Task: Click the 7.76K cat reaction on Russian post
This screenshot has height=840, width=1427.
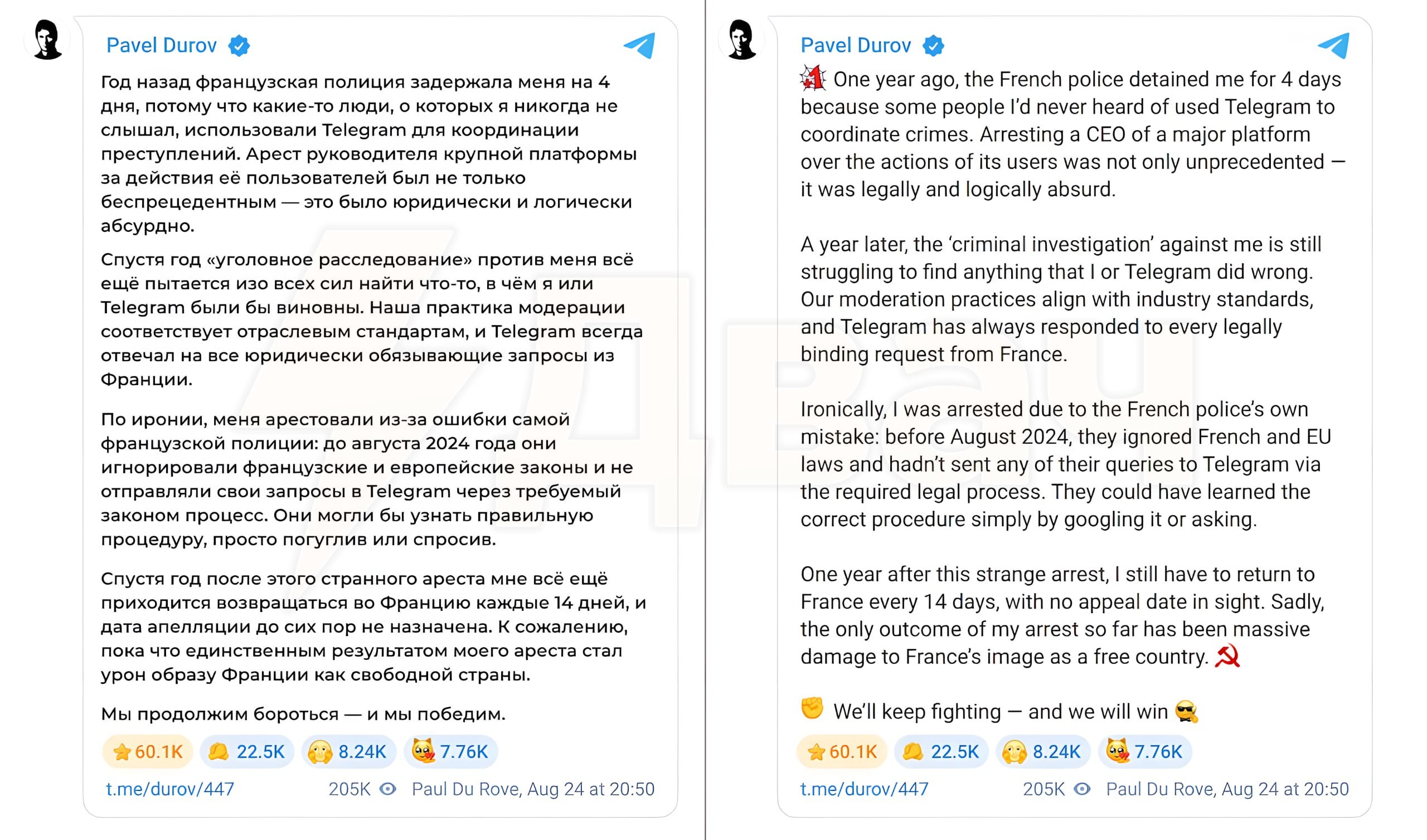Action: click(451, 751)
